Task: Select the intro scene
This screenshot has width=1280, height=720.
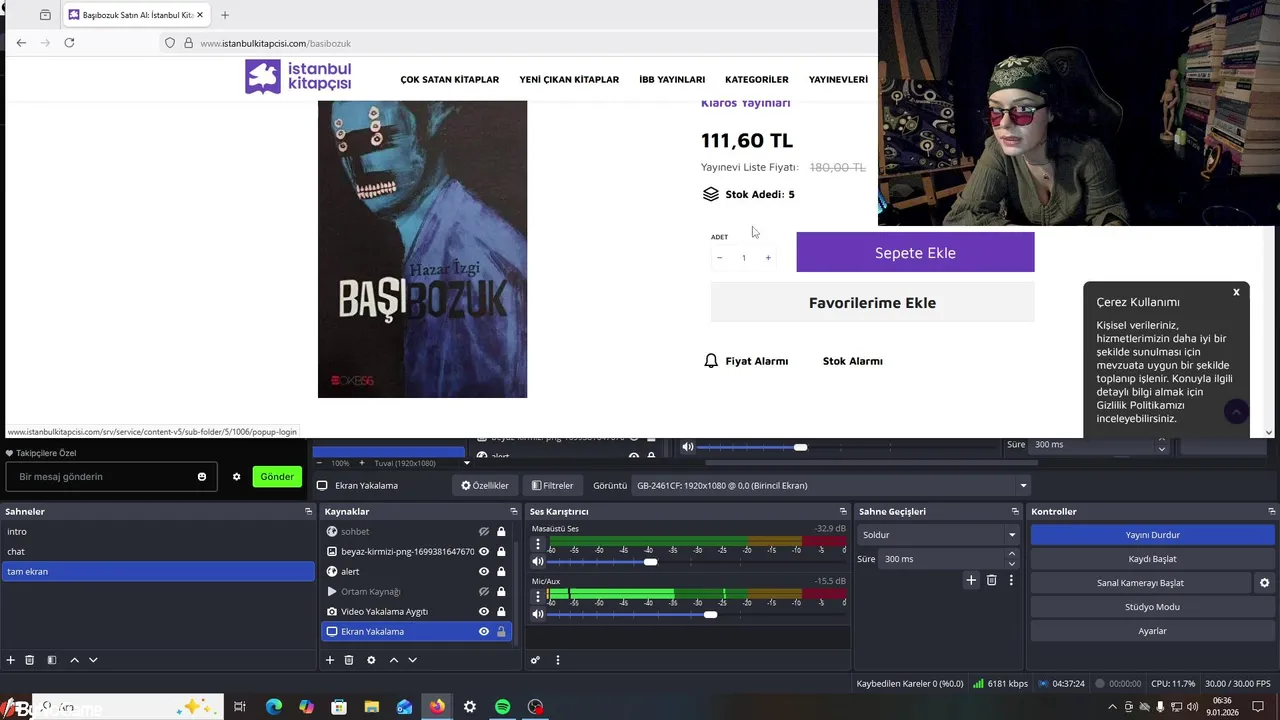Action: click(157, 531)
